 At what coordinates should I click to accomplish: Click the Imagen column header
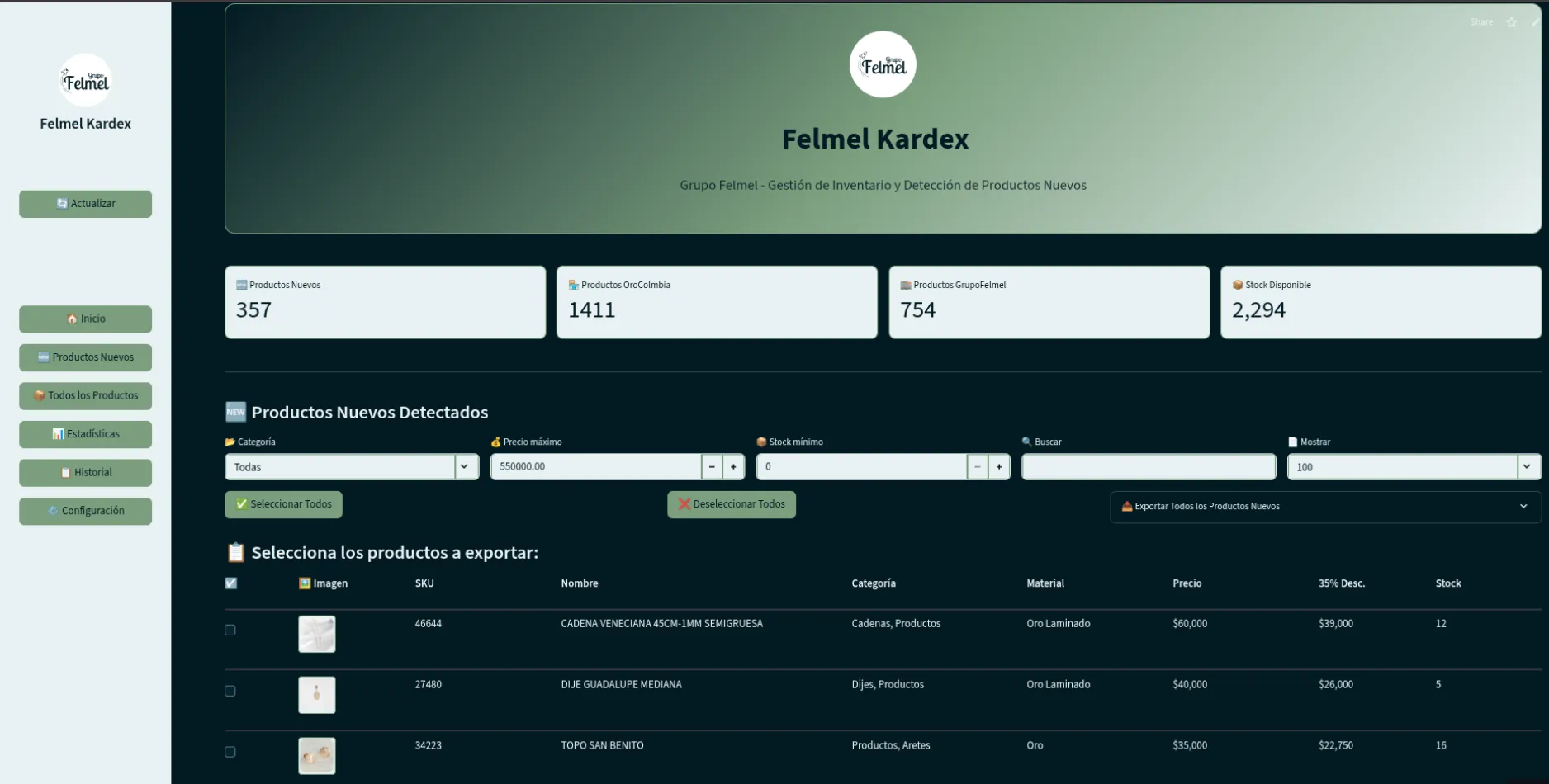pyautogui.click(x=323, y=583)
